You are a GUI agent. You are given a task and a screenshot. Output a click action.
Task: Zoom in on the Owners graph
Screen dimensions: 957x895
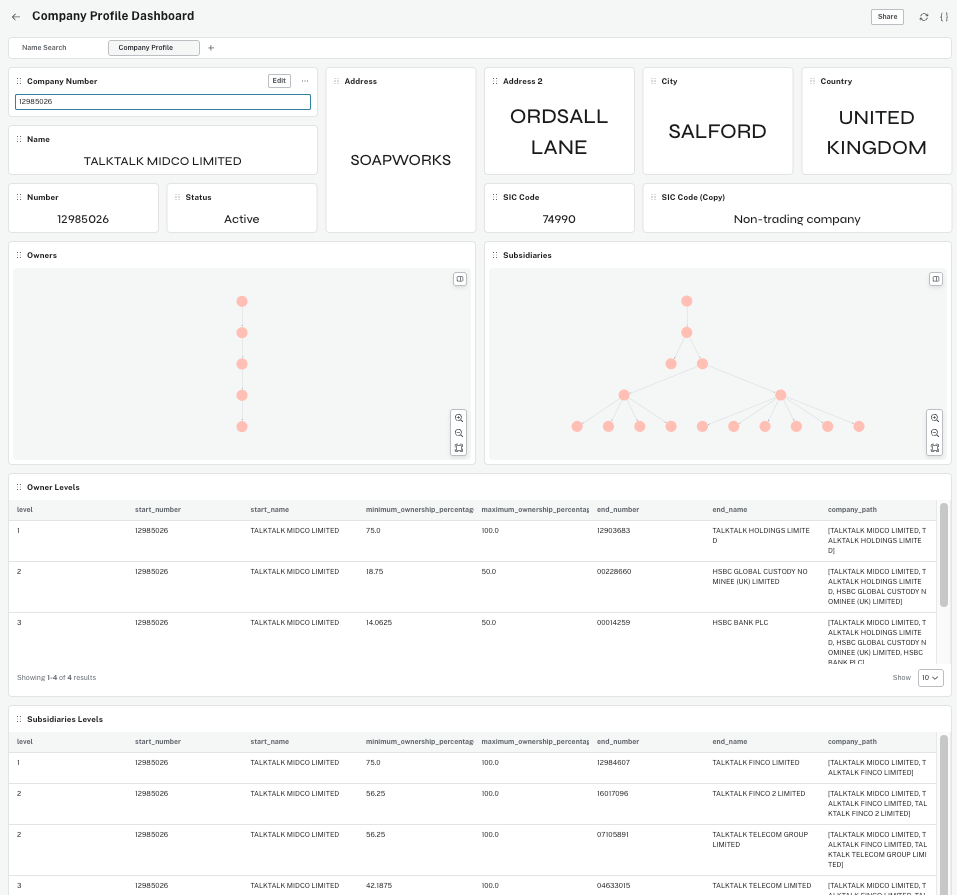point(459,418)
